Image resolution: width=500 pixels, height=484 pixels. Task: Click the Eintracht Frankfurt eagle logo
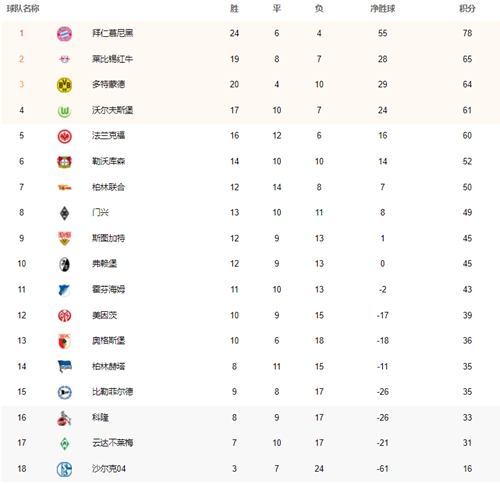pyautogui.click(x=64, y=136)
